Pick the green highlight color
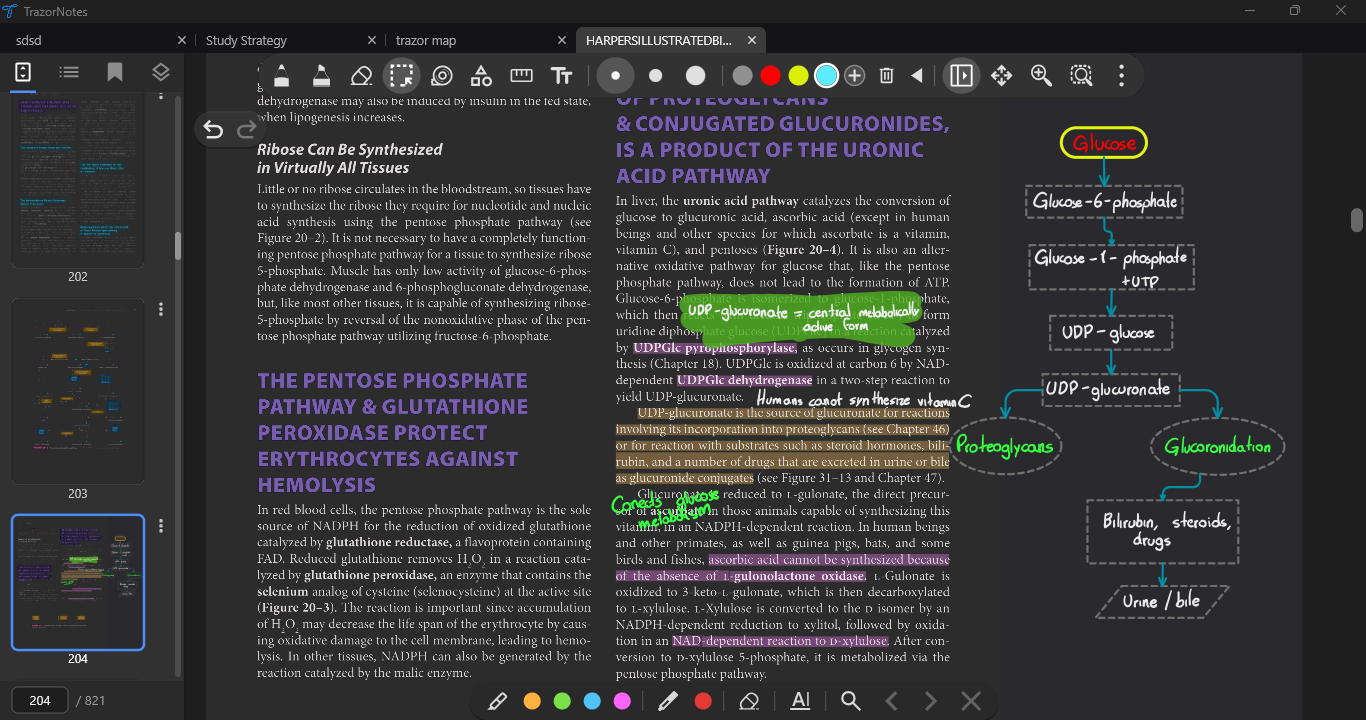 coord(562,701)
